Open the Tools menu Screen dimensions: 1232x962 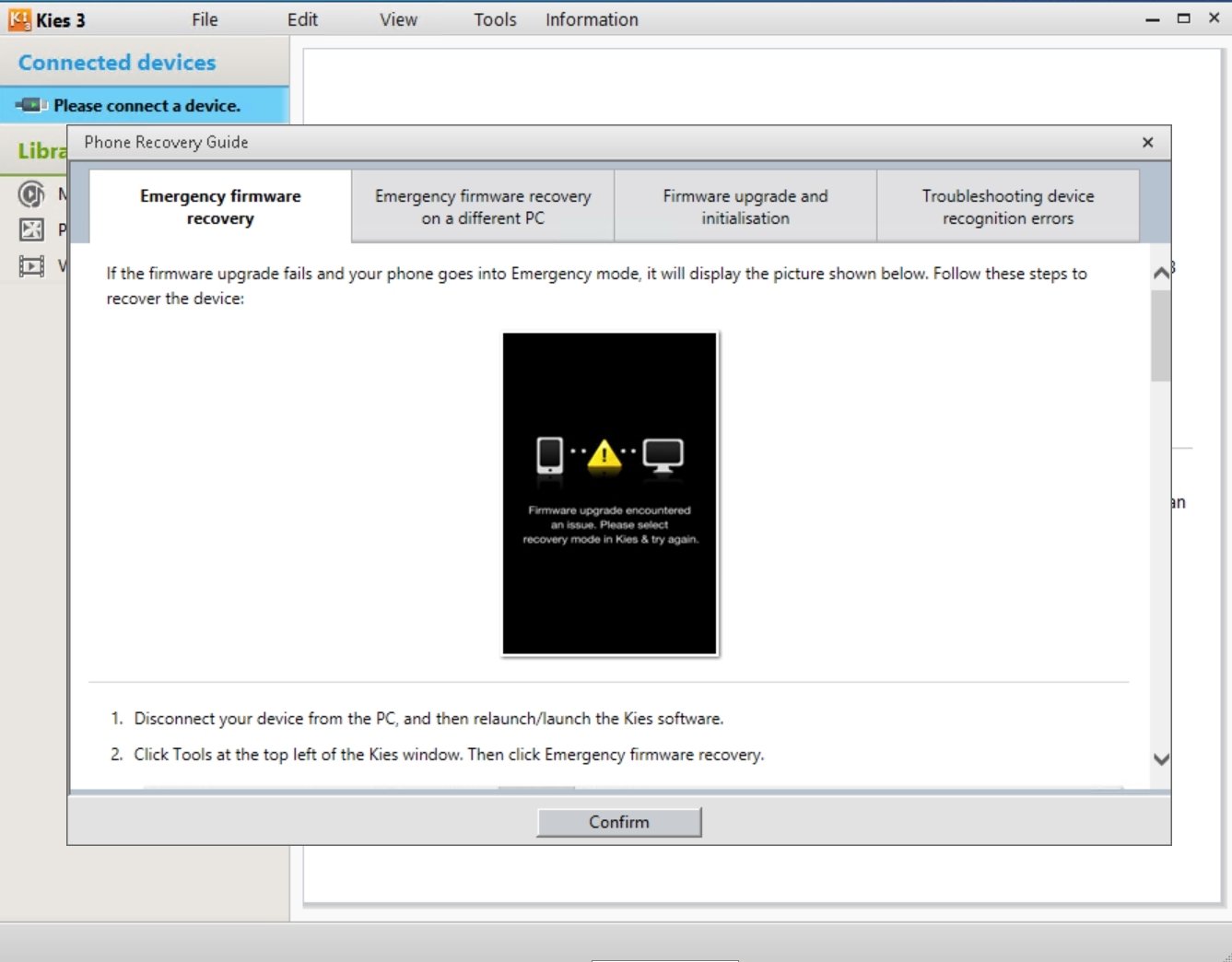coord(495,19)
